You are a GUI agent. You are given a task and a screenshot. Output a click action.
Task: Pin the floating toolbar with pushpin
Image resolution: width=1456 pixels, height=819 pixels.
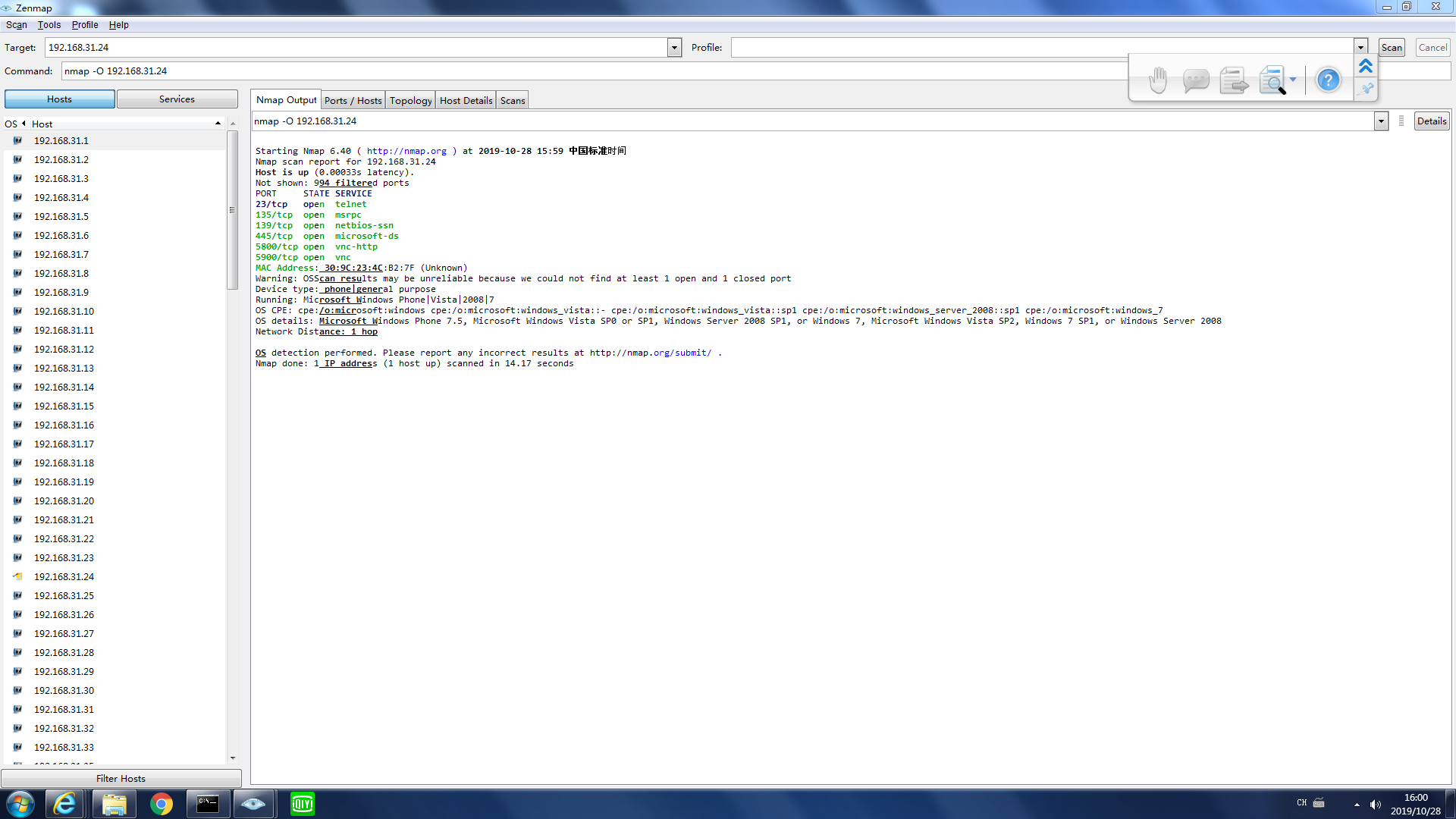pyautogui.click(x=1367, y=89)
